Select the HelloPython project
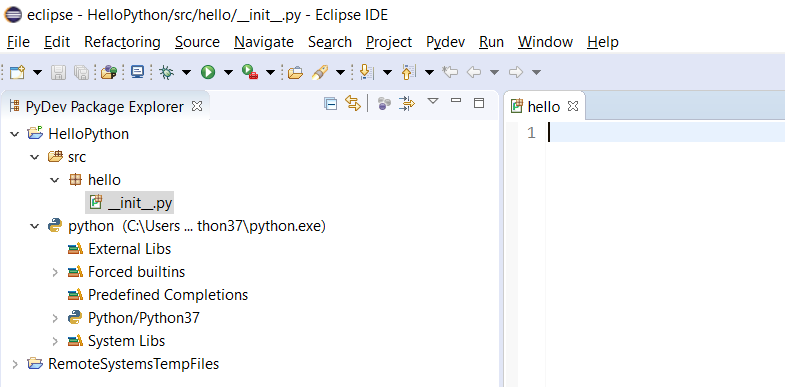 [88, 134]
